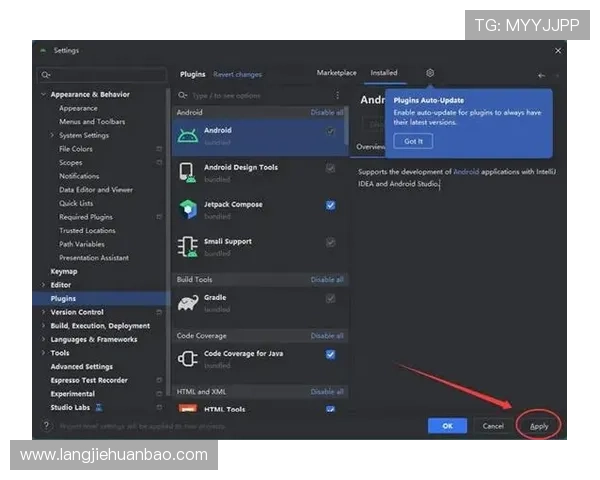Click the Gradle elephant icon

pyautogui.click(x=188, y=302)
